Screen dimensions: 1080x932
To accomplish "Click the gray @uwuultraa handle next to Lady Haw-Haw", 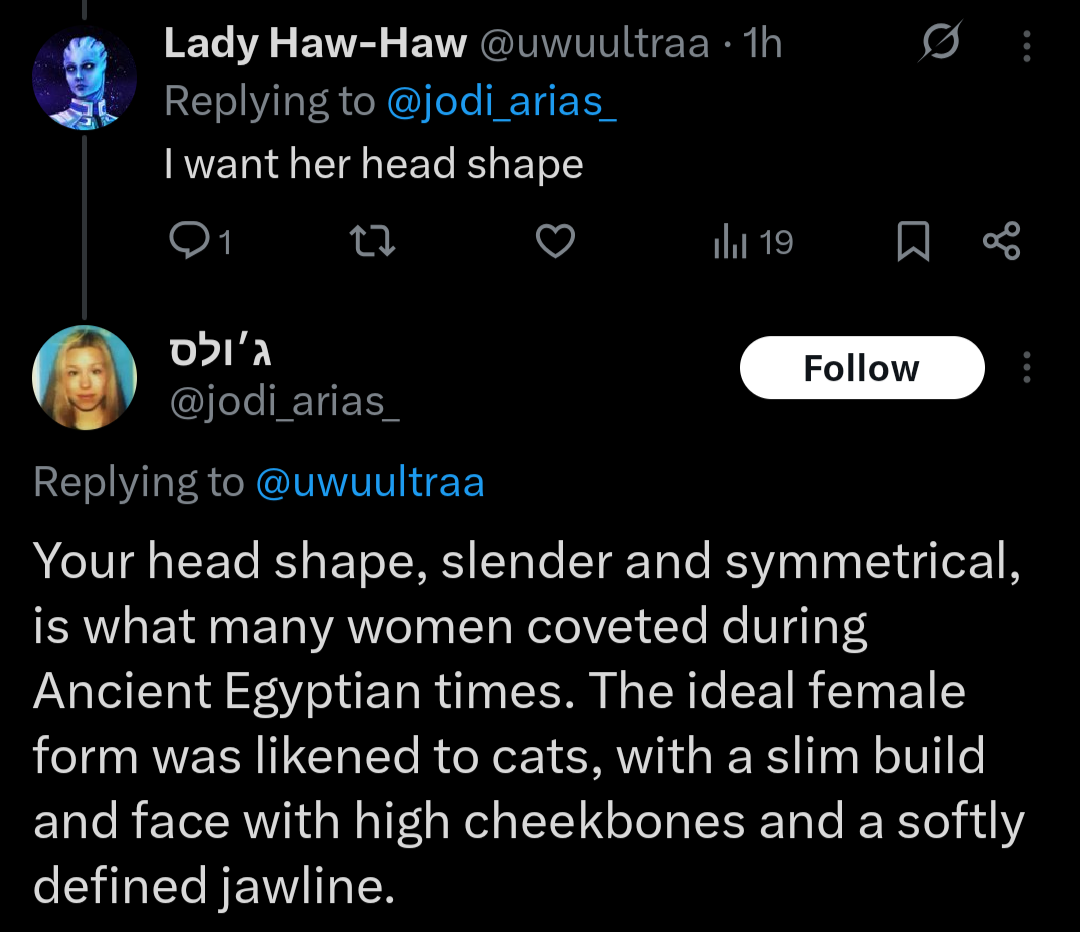I will coord(595,44).
